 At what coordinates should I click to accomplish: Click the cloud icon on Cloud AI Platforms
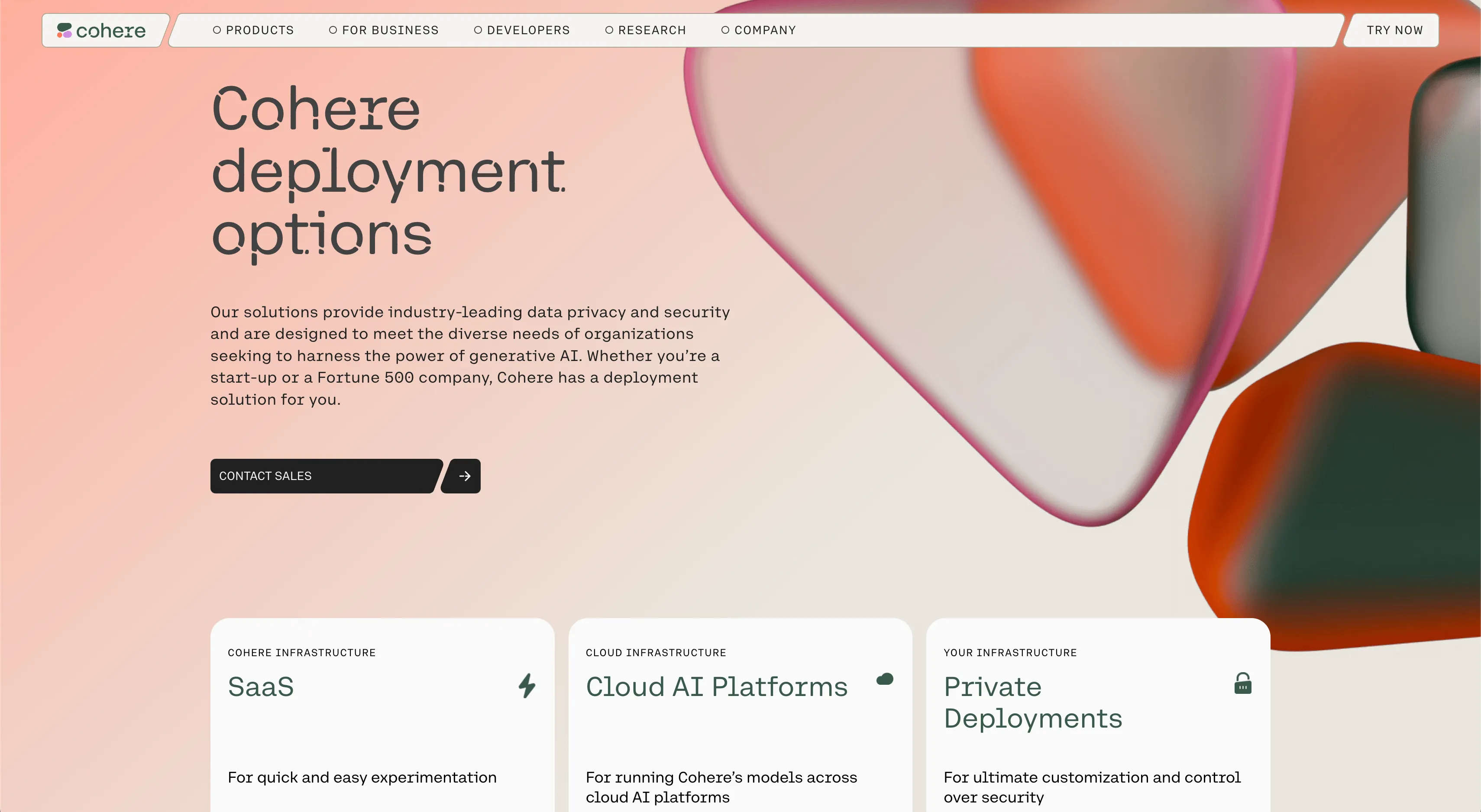click(x=885, y=679)
